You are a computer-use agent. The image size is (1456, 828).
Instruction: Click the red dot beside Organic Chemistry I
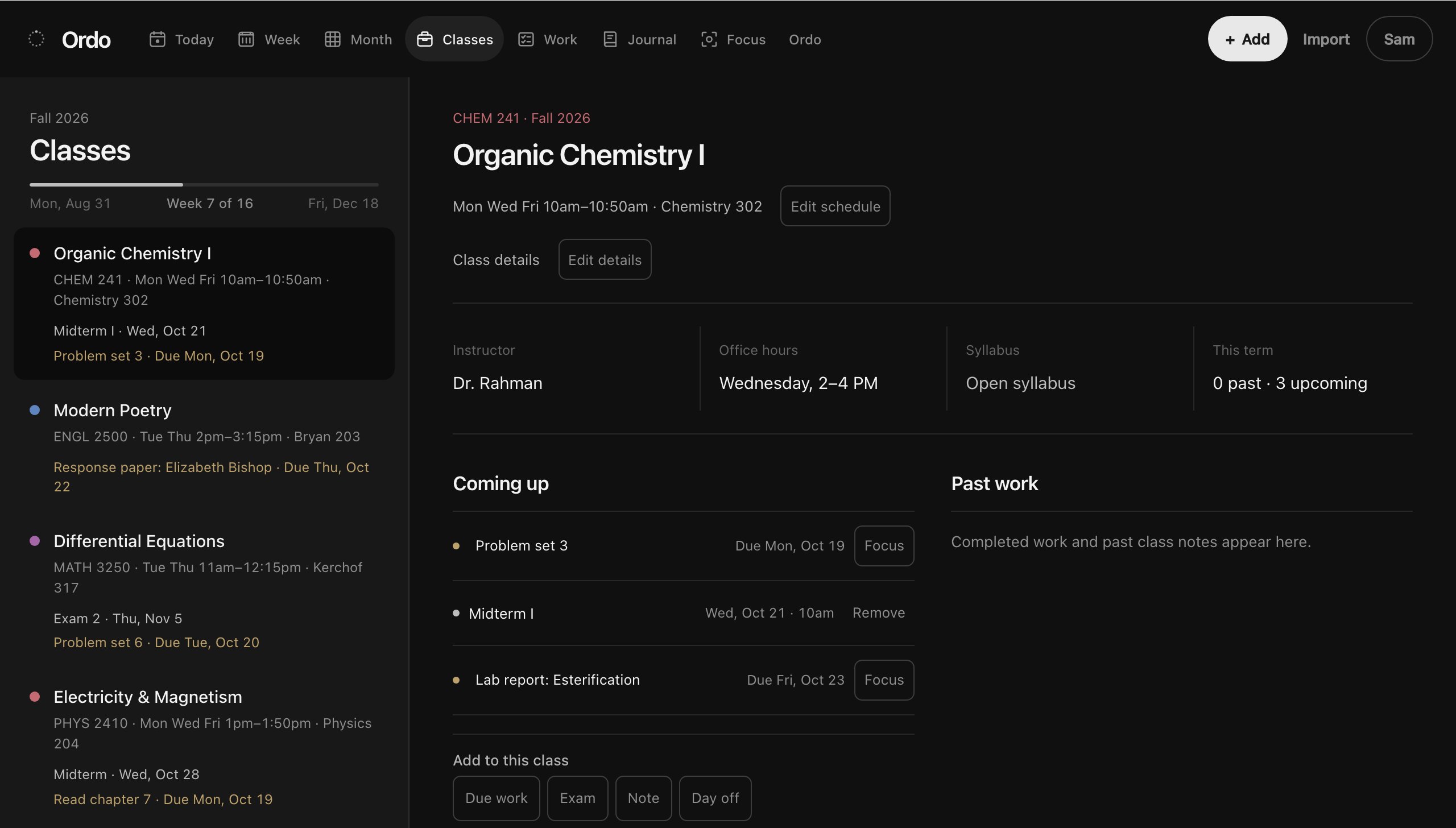coord(35,253)
